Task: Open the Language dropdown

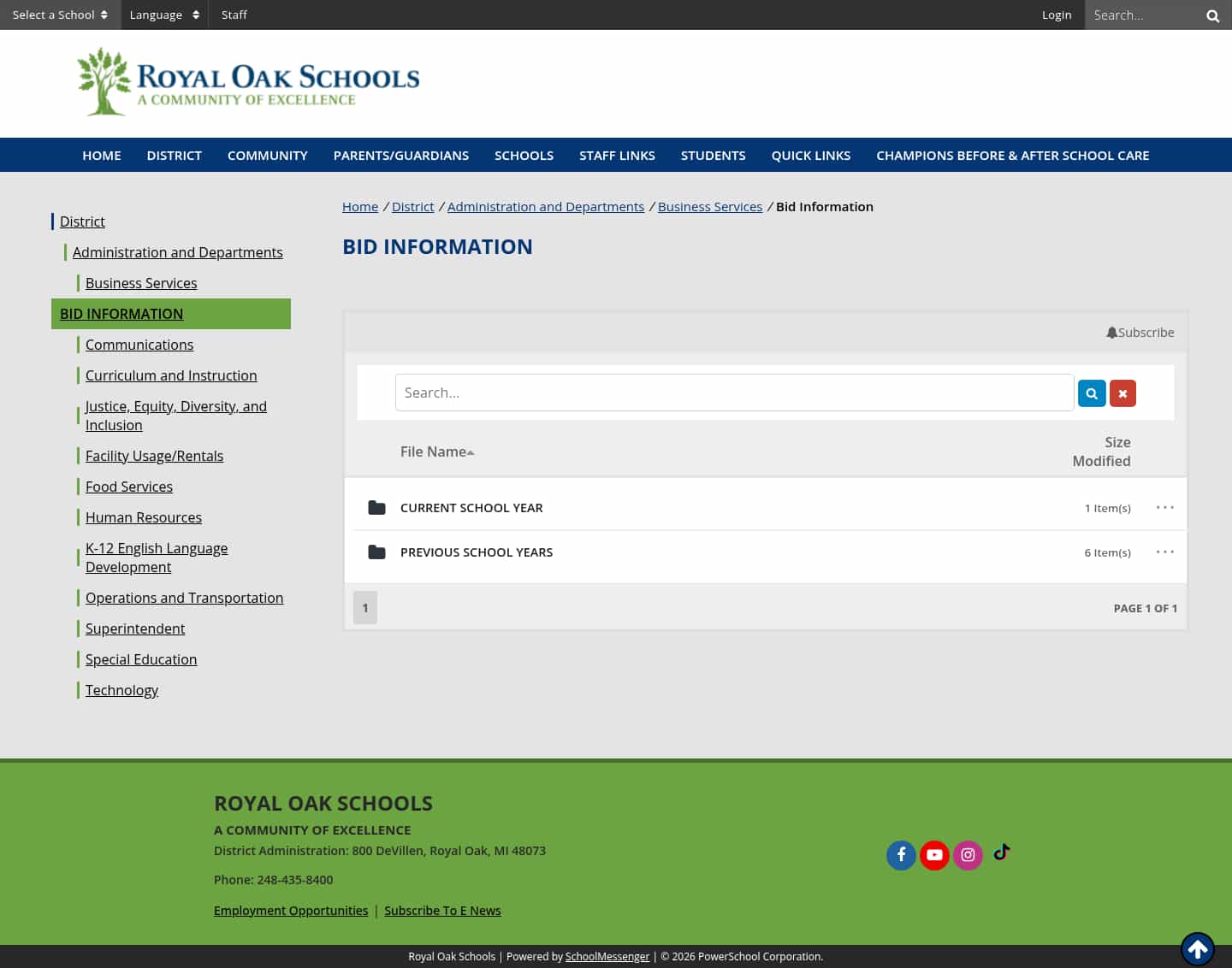Action: coord(164,15)
